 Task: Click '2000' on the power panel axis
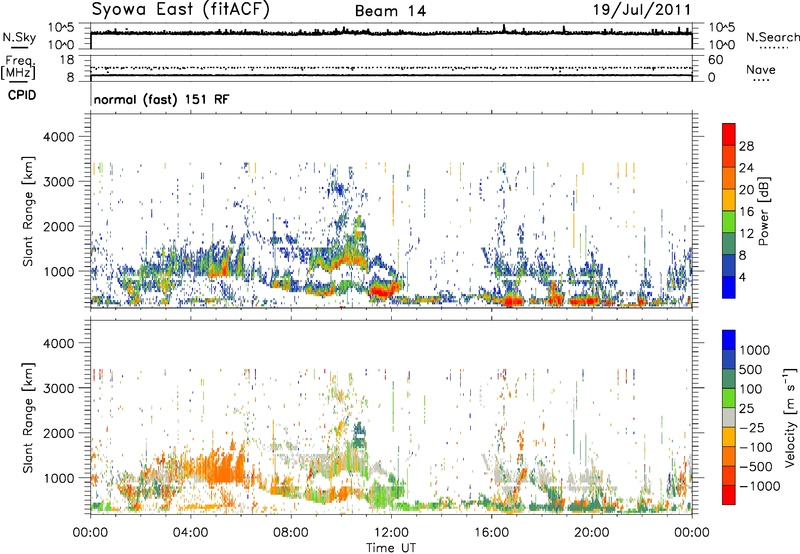[59, 226]
